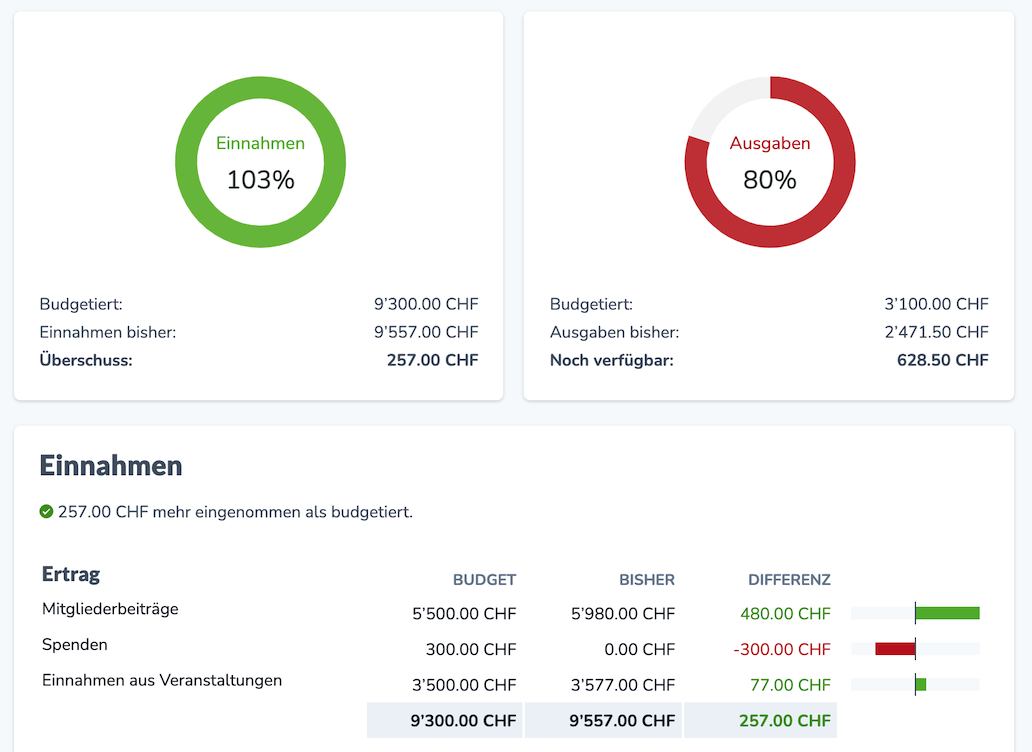This screenshot has width=1032, height=752.
Task: Click the green checkmark success icon
Action: coord(47,512)
